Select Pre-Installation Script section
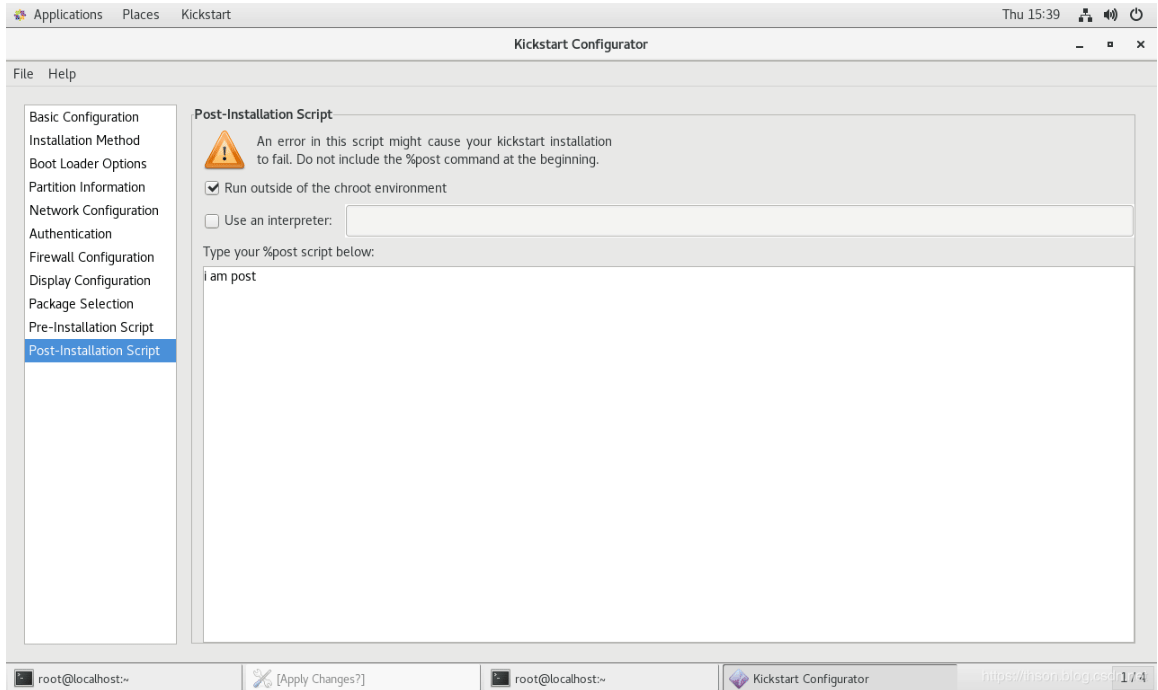1158x690 pixels. coord(100,327)
